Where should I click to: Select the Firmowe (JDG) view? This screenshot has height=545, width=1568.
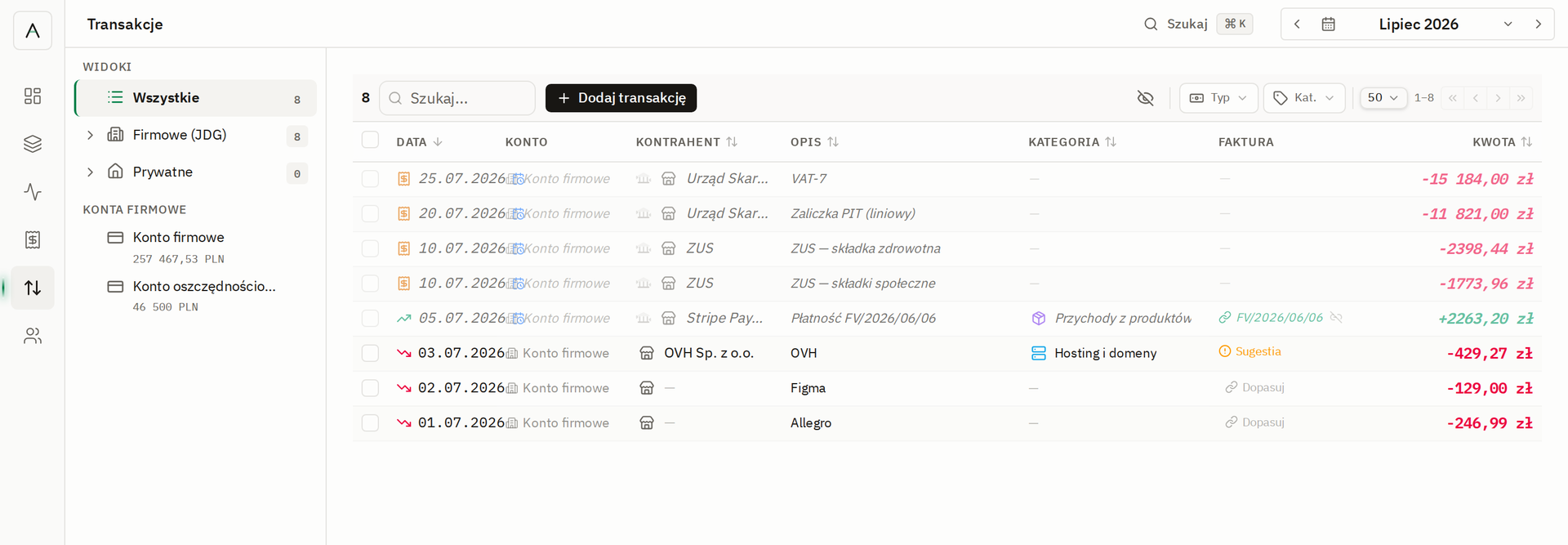click(x=196, y=135)
